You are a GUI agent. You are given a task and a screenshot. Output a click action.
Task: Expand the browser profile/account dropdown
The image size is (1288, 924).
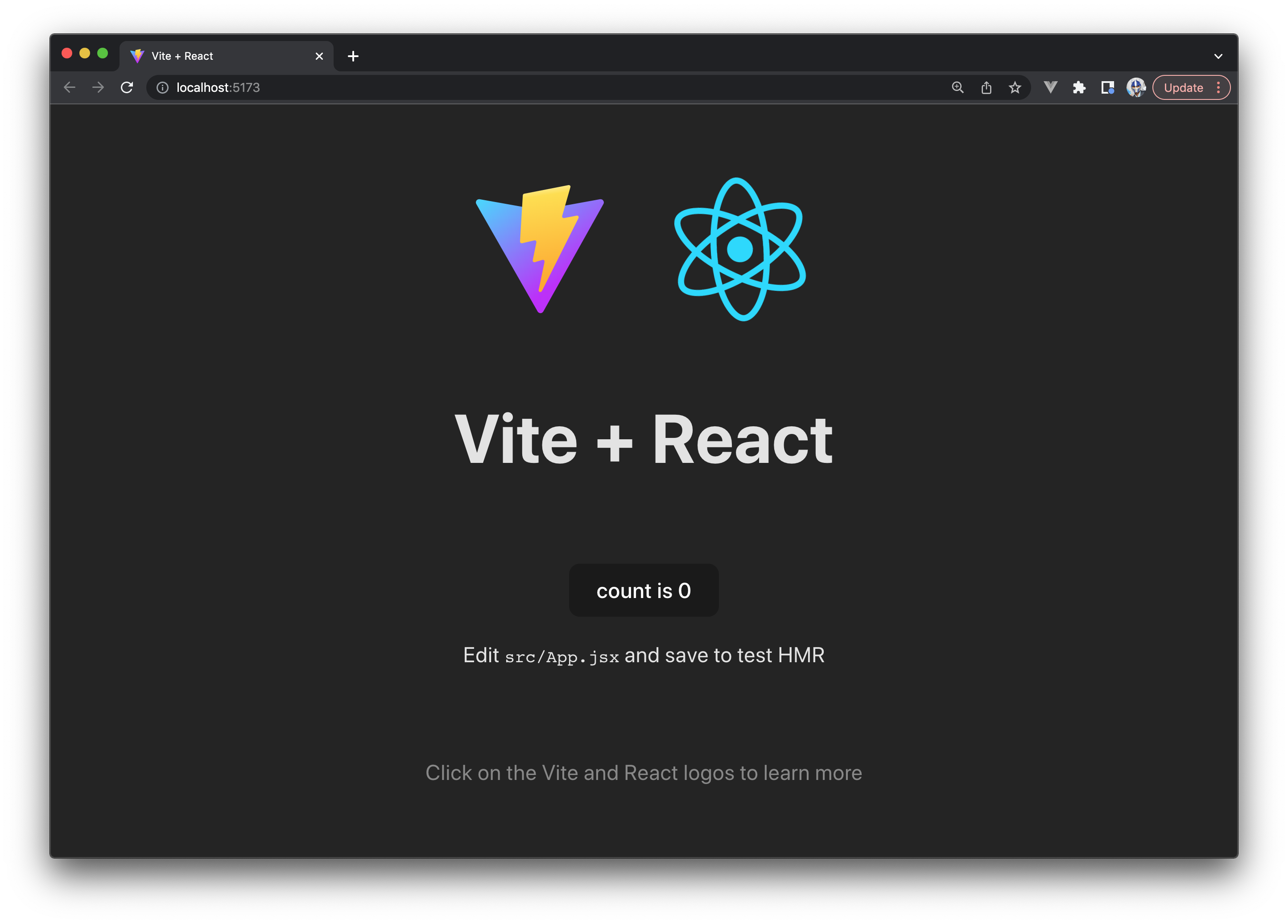tap(1135, 88)
